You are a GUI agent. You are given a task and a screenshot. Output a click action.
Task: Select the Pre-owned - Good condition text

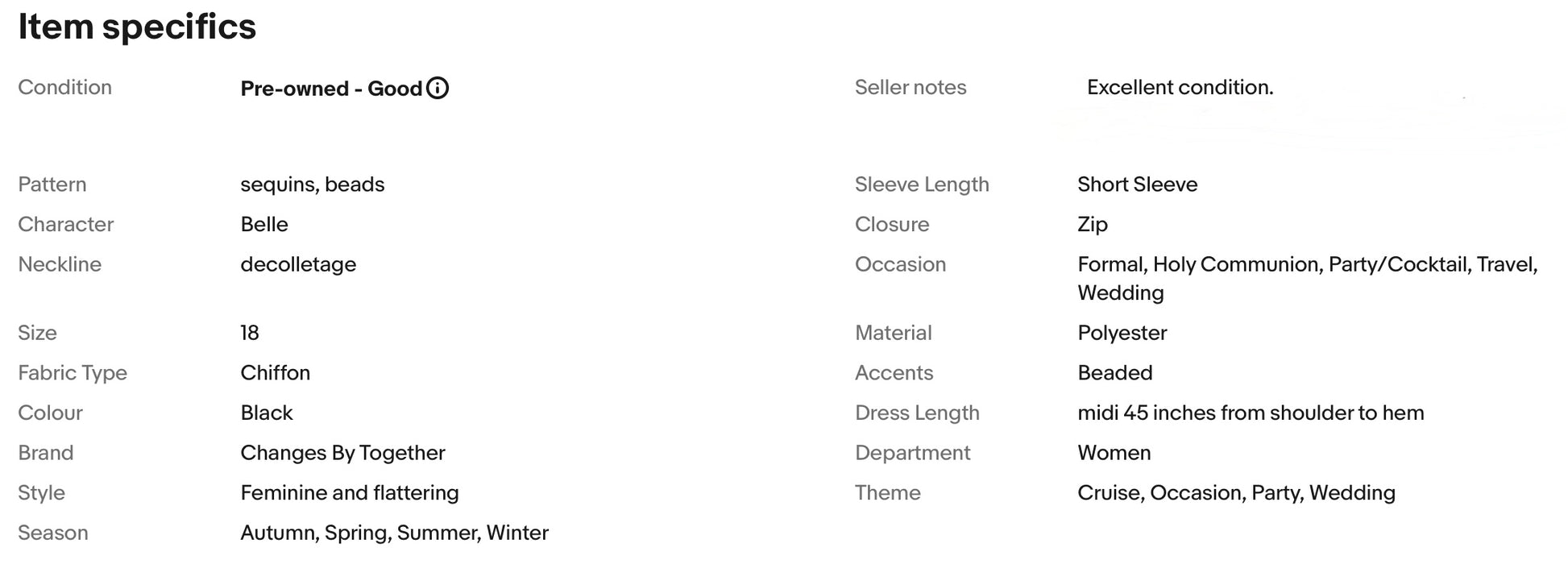pyautogui.click(x=331, y=89)
